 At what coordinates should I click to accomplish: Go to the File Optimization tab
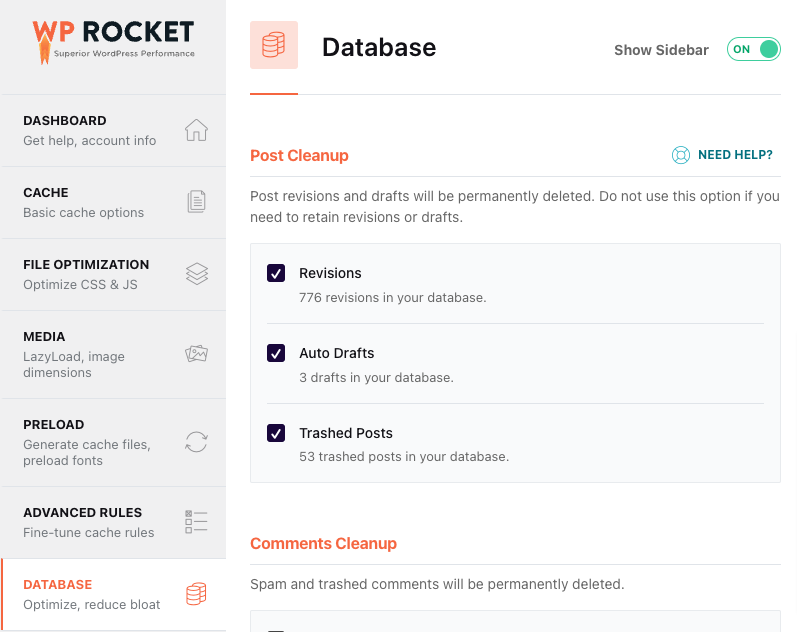pyautogui.click(x=114, y=275)
